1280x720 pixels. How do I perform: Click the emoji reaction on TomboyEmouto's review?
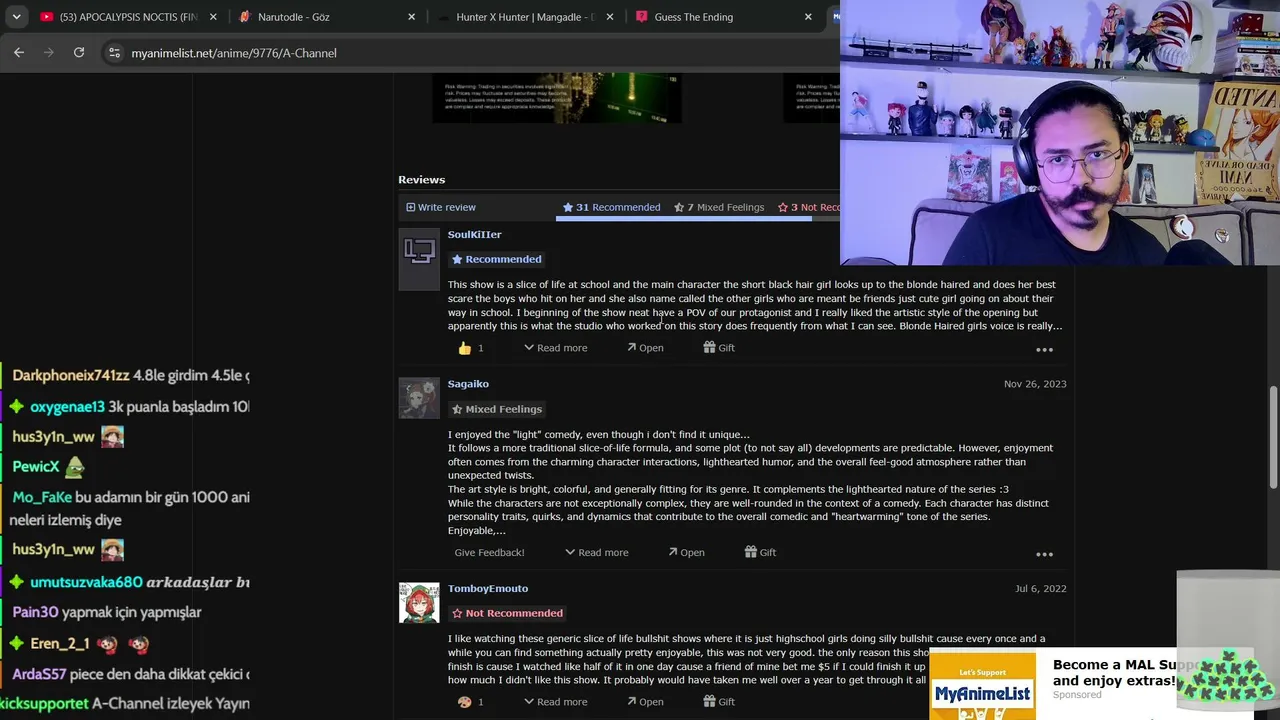click(464, 702)
